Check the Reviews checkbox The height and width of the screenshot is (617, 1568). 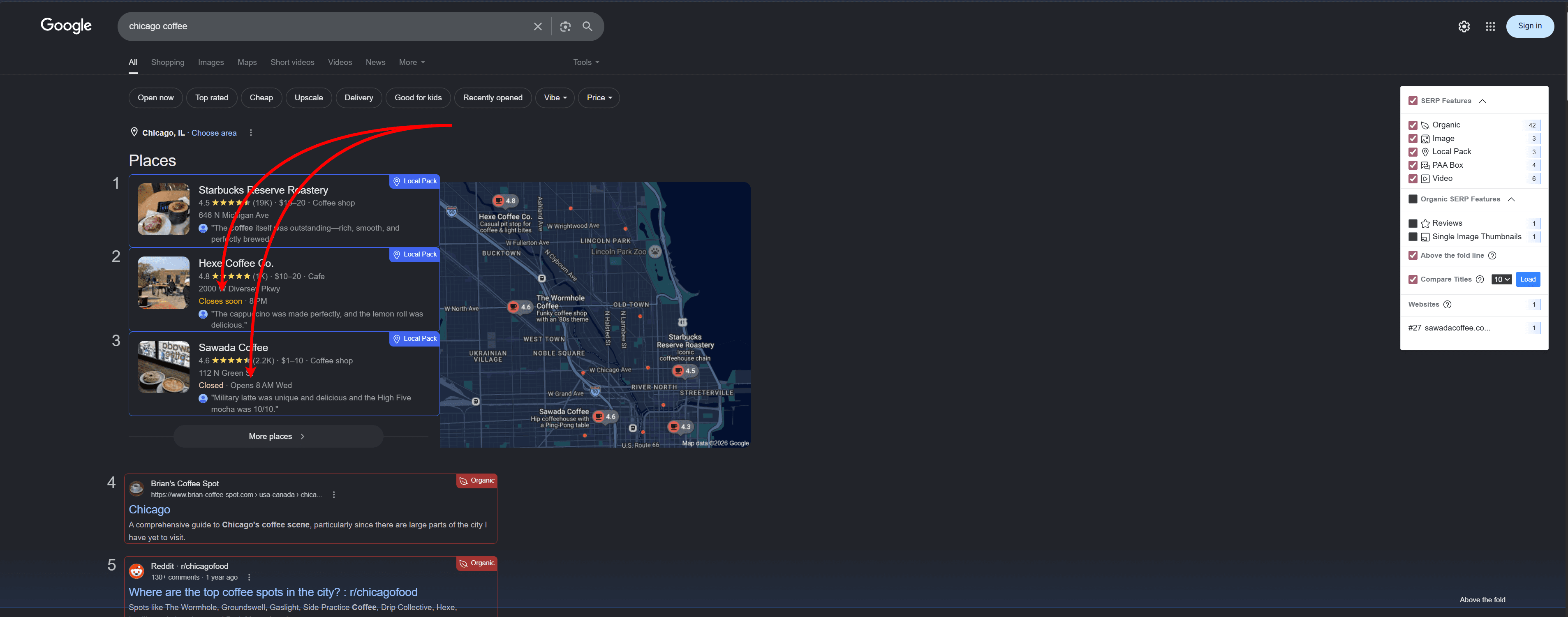[1413, 223]
